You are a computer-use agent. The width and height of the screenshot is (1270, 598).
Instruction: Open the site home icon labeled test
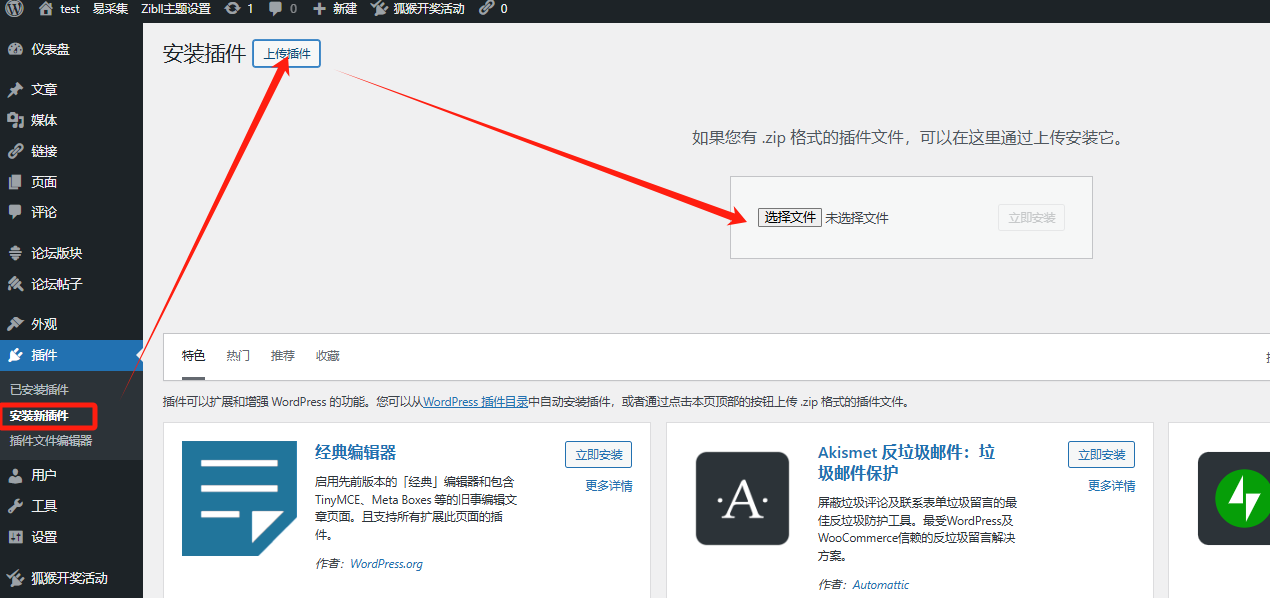coord(46,9)
